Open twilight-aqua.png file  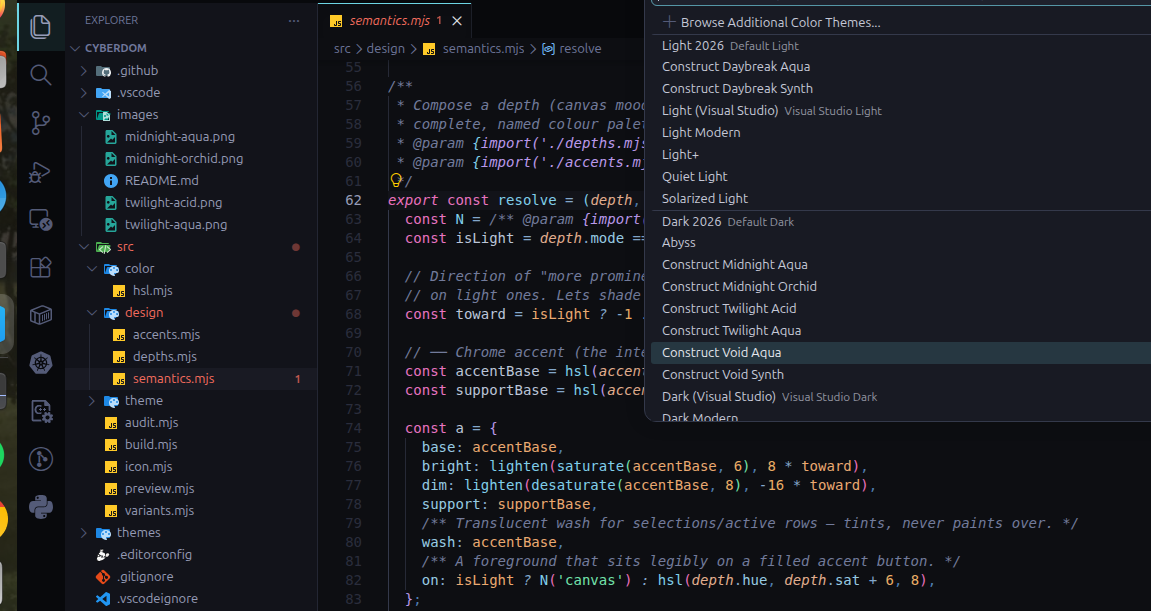175,225
